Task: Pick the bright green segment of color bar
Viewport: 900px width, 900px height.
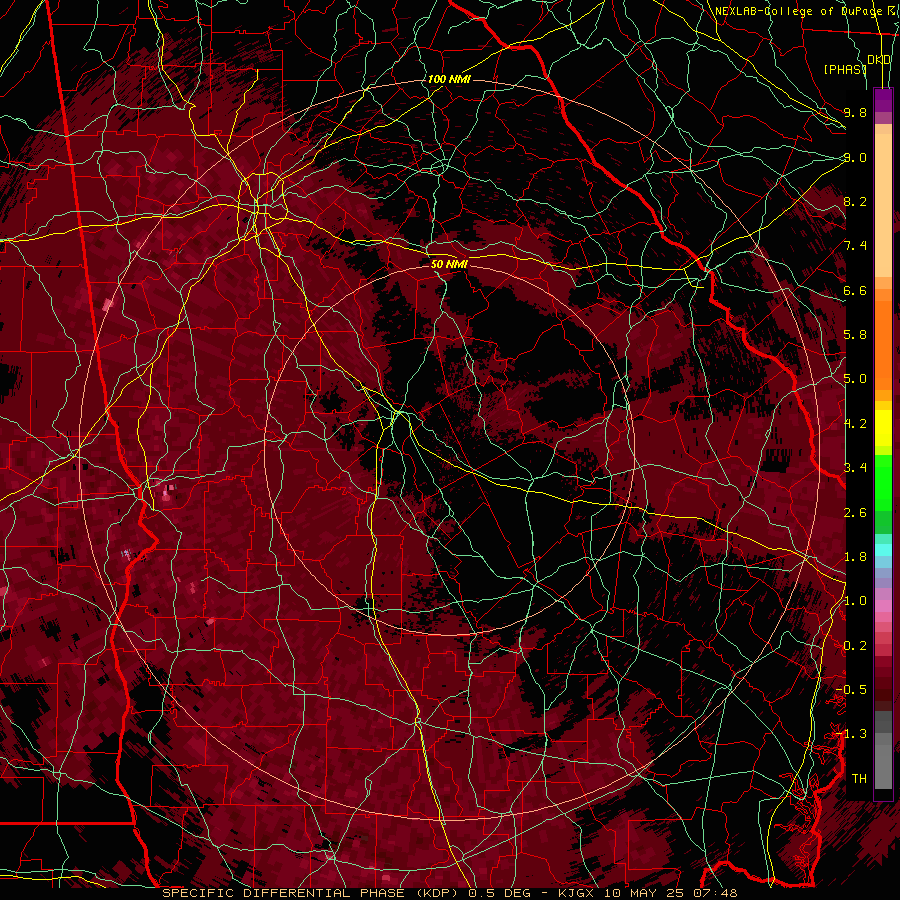Action: [x=883, y=482]
